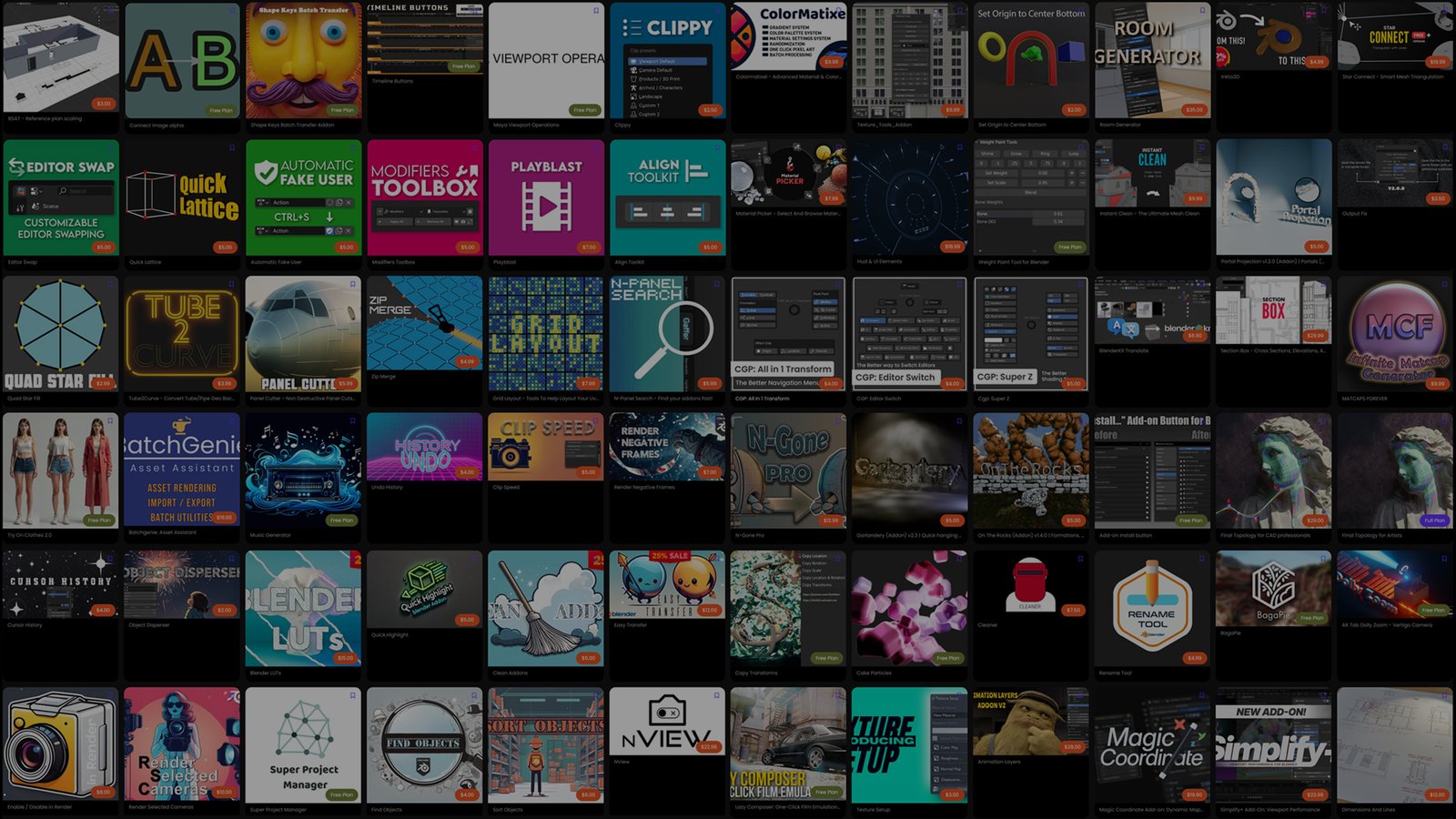Click the Clippy $2.50 price badge
1456x819 pixels.
click(710, 110)
